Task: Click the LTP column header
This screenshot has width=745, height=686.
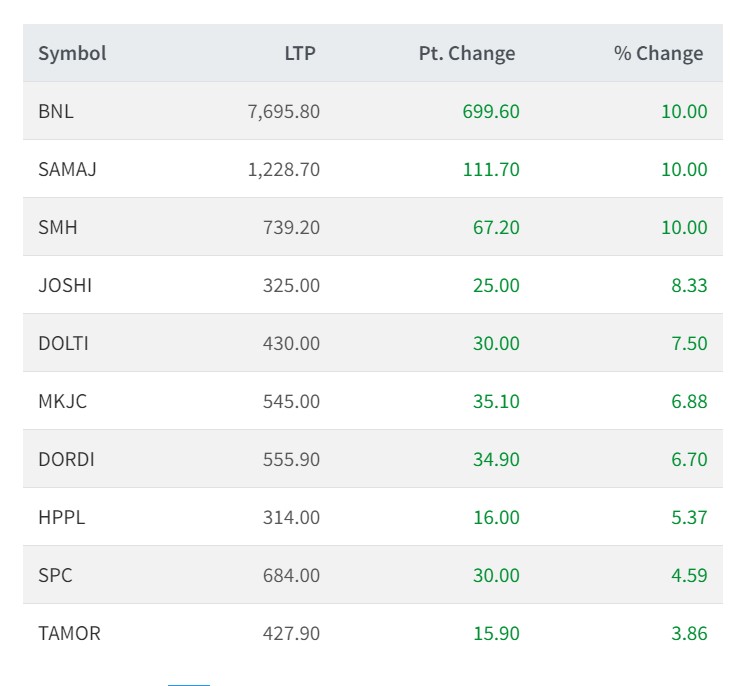Action: tap(300, 53)
